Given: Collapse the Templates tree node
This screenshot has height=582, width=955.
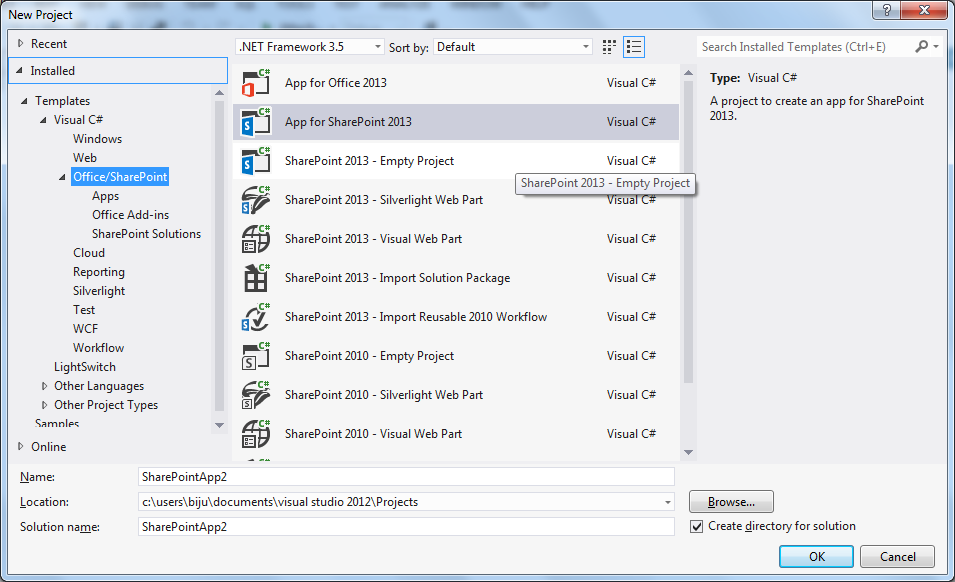Looking at the screenshot, I should (x=24, y=101).
